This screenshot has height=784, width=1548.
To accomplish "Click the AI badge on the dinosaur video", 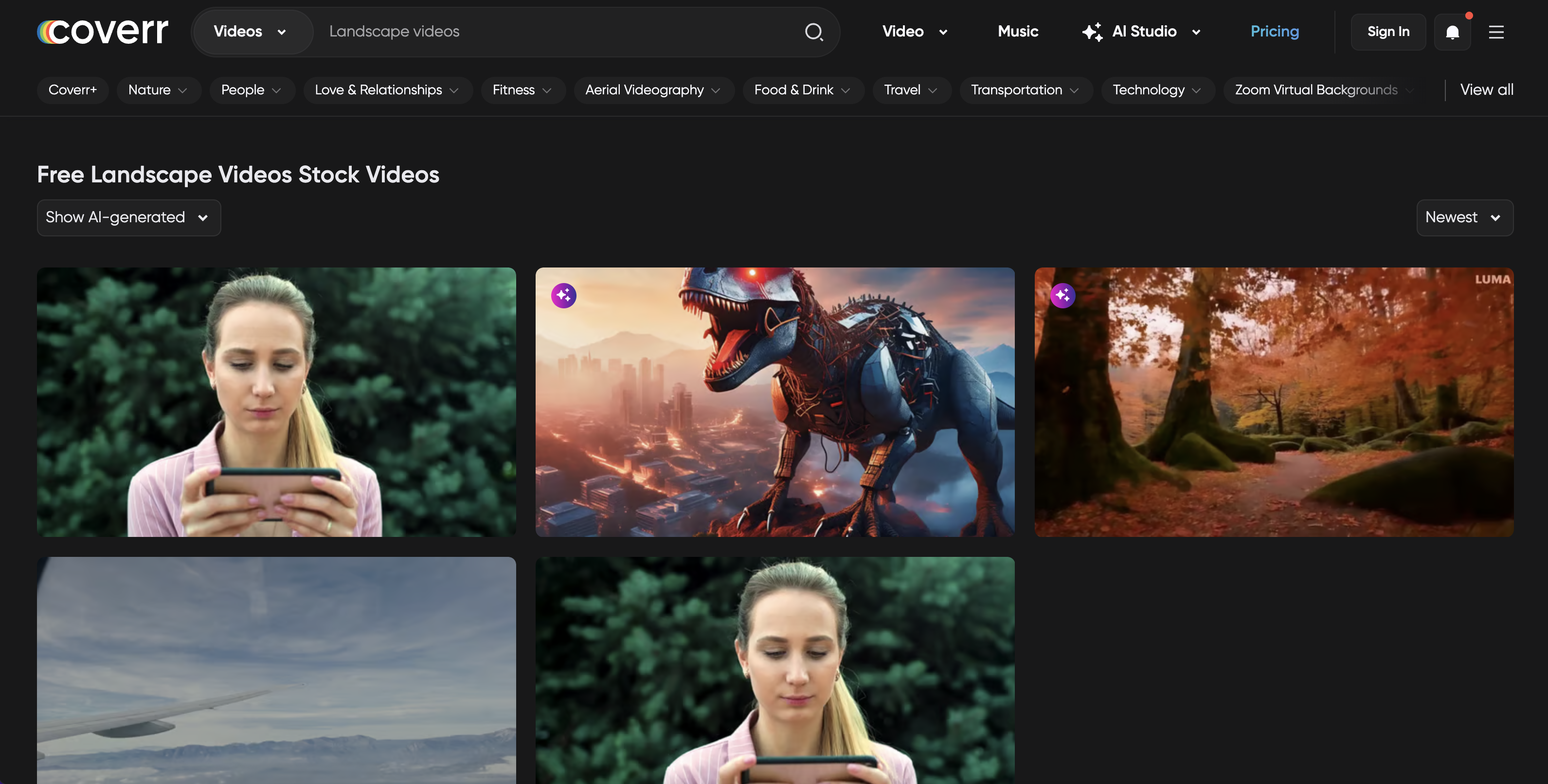I will point(563,296).
